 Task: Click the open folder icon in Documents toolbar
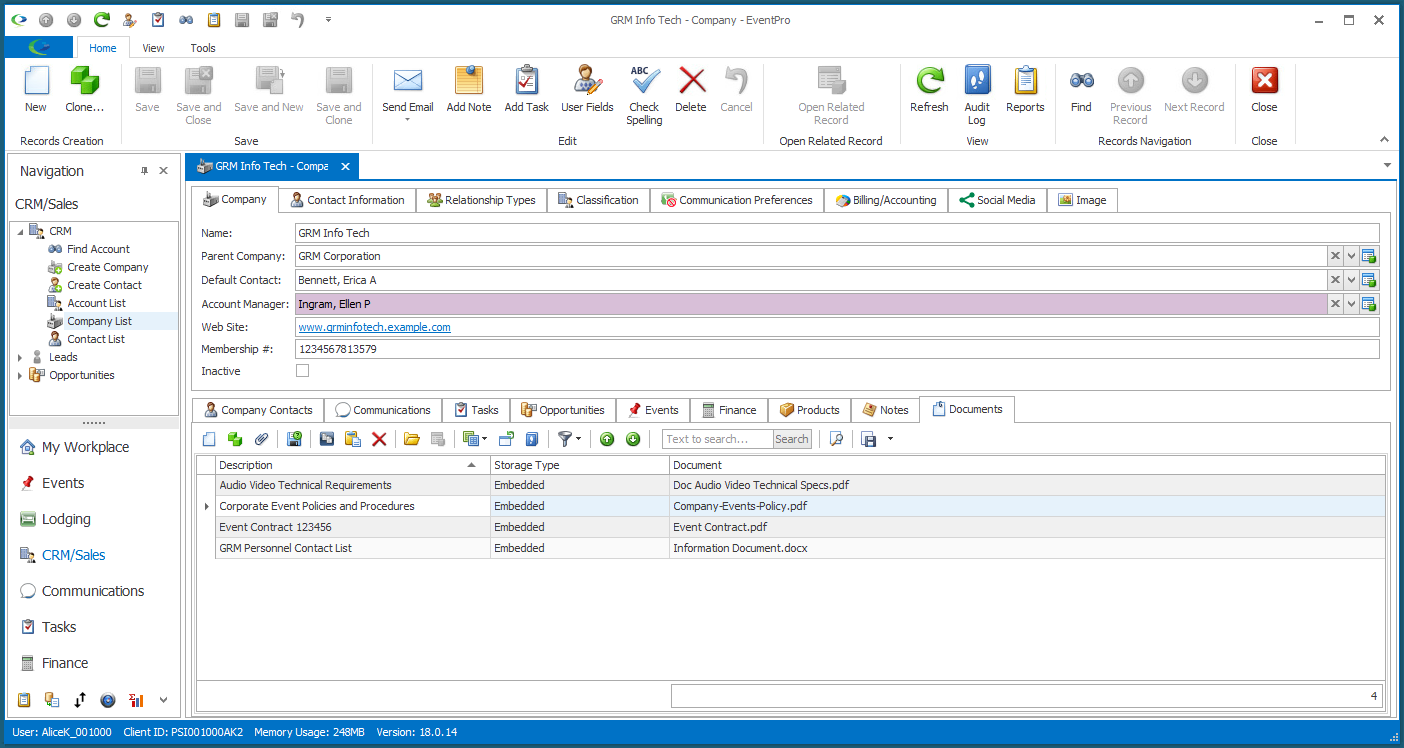(411, 438)
